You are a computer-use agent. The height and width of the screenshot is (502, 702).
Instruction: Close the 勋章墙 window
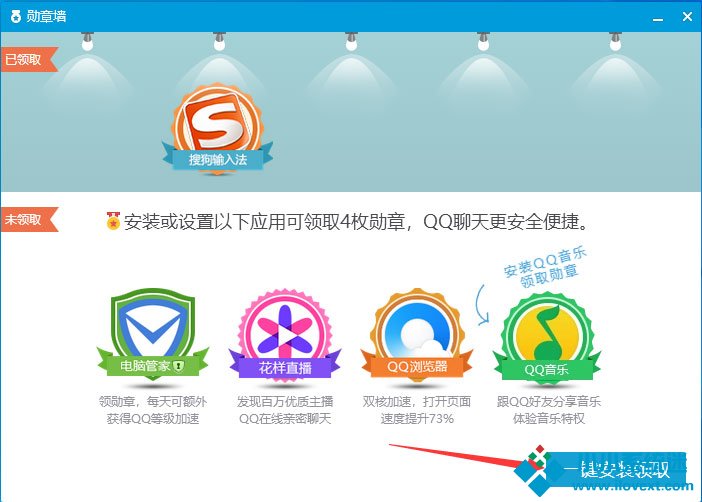687,17
